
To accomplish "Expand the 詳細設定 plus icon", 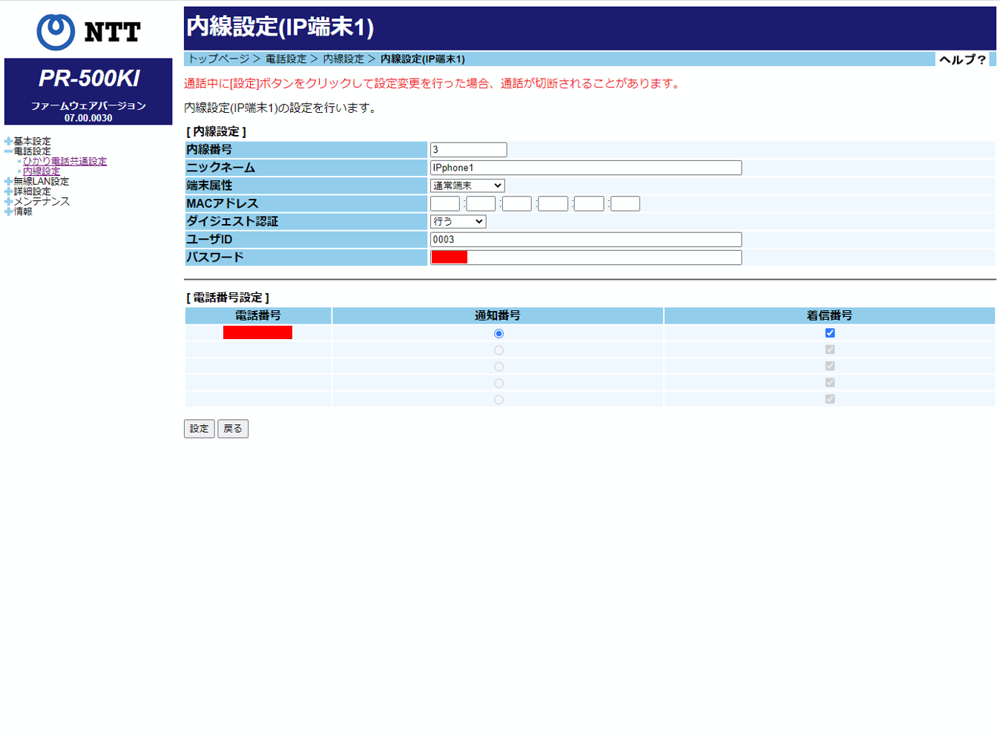I will pos(8,191).
